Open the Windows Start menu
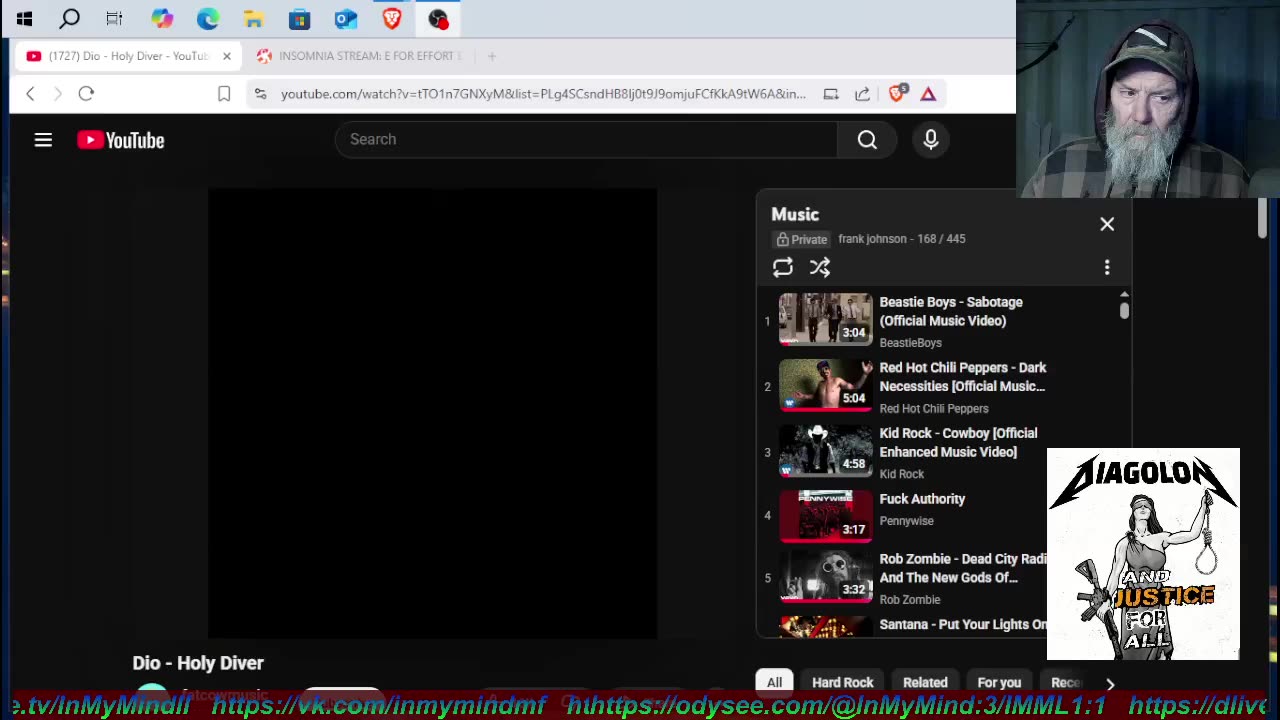 coord(24,18)
